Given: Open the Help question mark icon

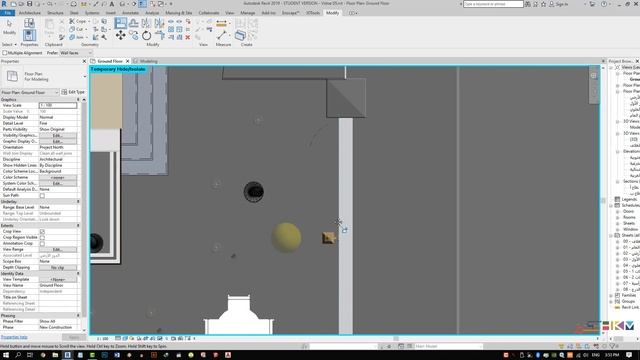Looking at the screenshot, I should [604, 4].
